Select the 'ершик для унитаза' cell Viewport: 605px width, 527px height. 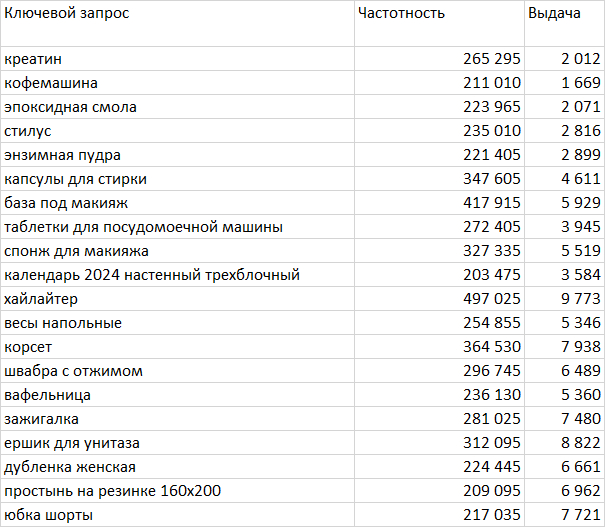(72, 443)
